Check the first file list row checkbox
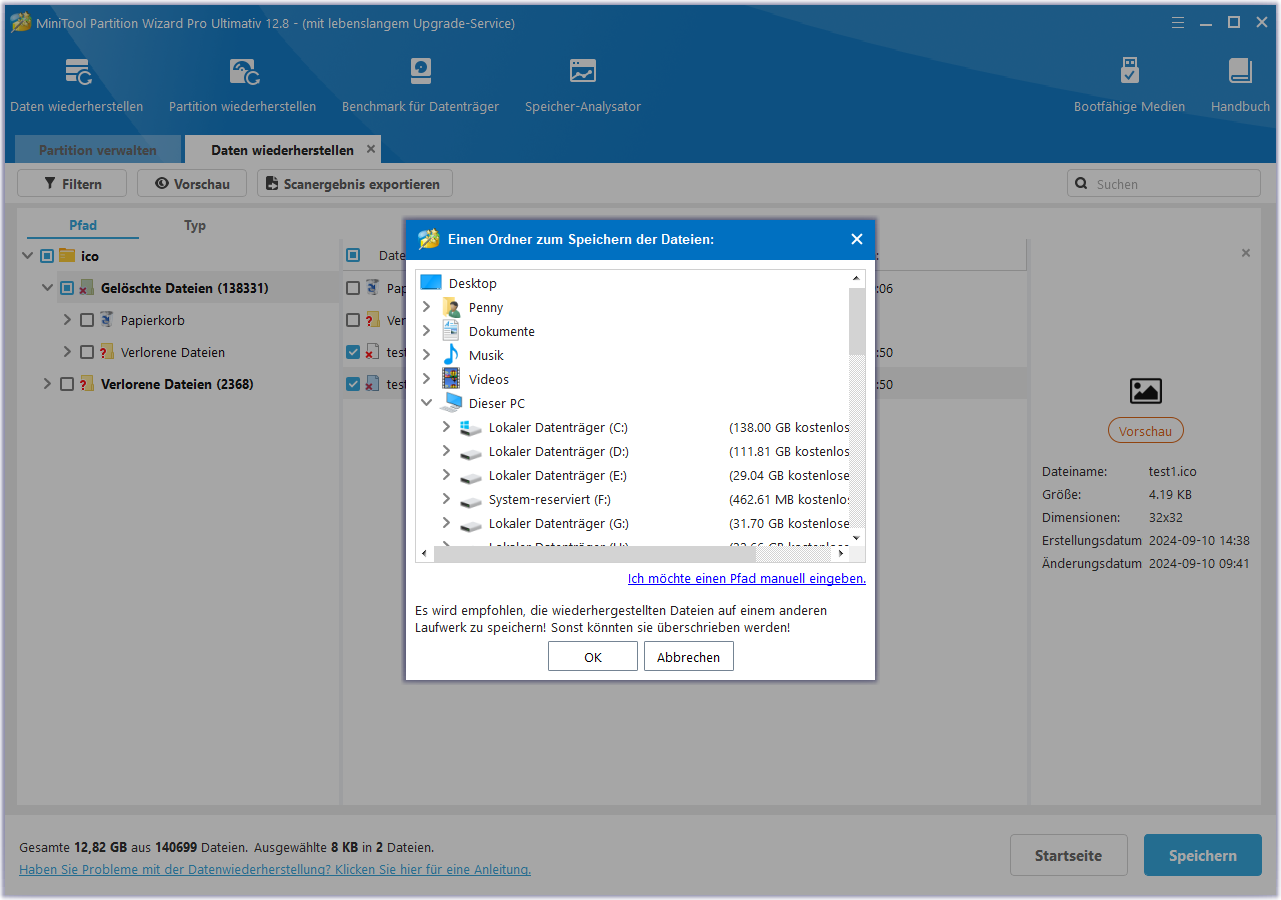 pyautogui.click(x=353, y=288)
